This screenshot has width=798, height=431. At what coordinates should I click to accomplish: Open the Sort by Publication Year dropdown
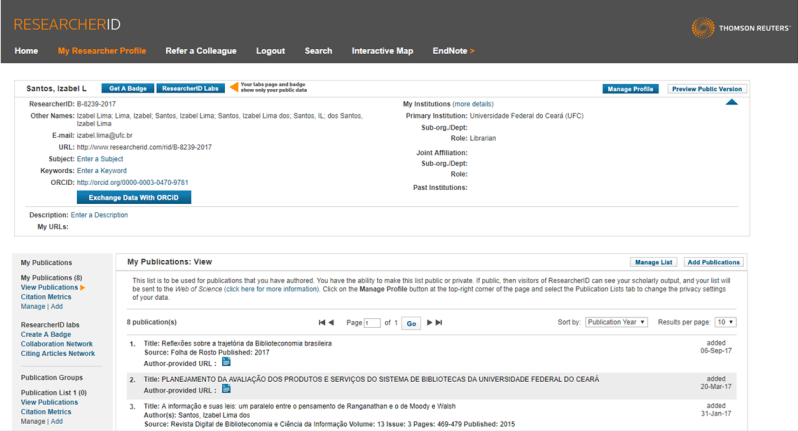[616, 322]
